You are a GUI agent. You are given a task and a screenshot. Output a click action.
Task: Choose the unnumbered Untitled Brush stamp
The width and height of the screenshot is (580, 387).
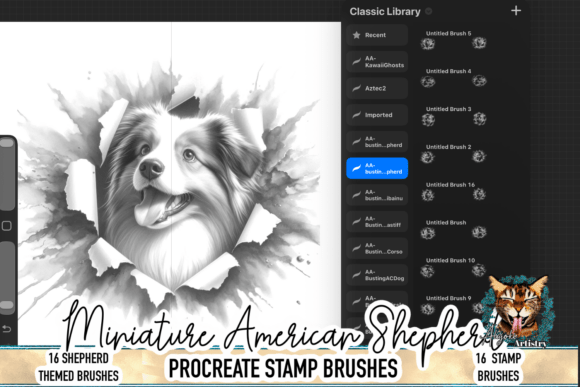tap(454, 229)
